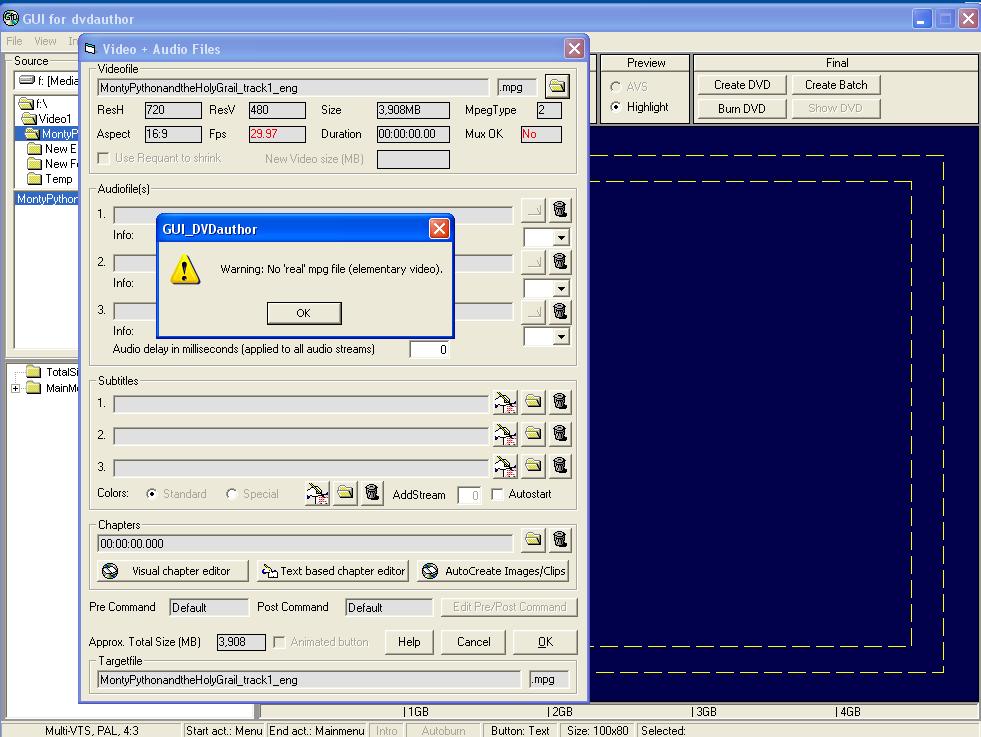Viewport: 981px width, 737px height.
Task: Expand the MainMenu tree node
Action: [16, 389]
